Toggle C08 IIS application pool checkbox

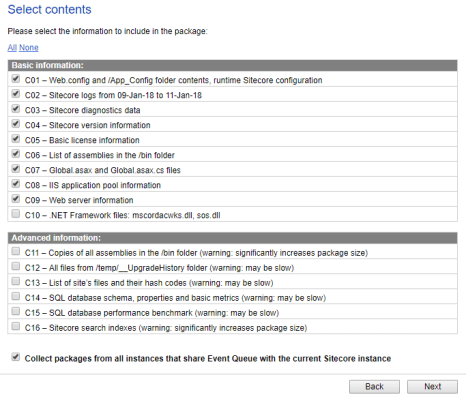tap(16, 184)
